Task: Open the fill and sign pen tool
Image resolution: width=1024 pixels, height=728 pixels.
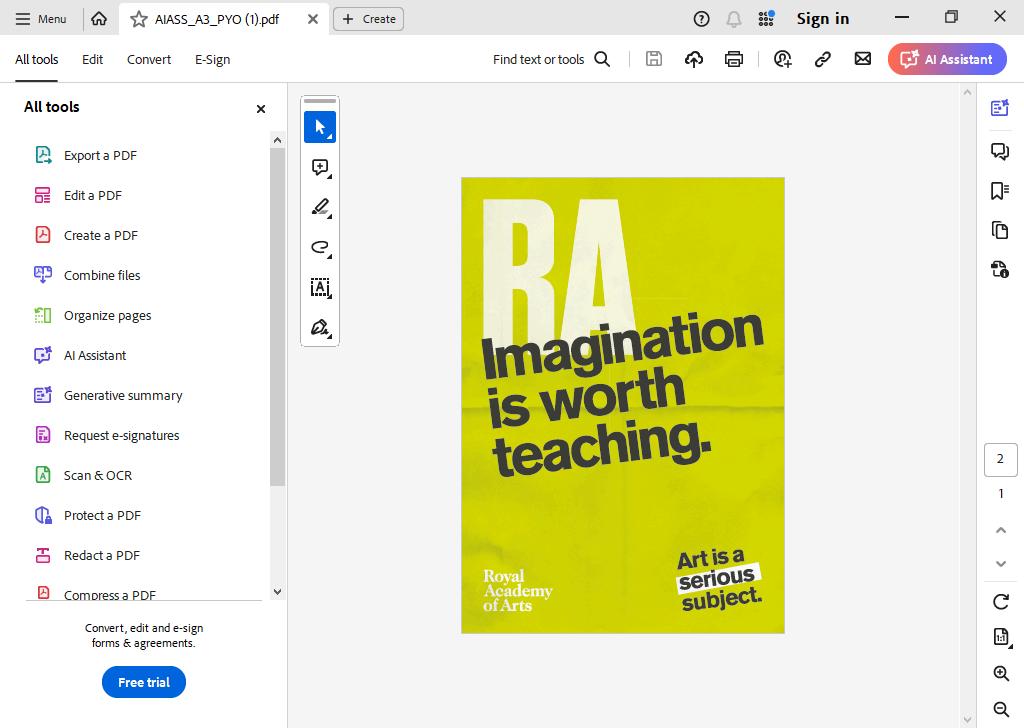Action: pos(320,328)
